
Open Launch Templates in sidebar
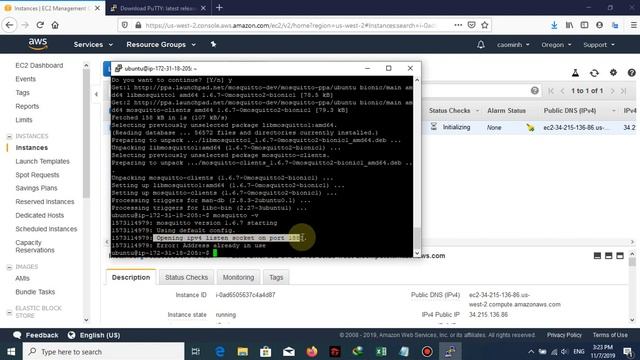coord(42,161)
